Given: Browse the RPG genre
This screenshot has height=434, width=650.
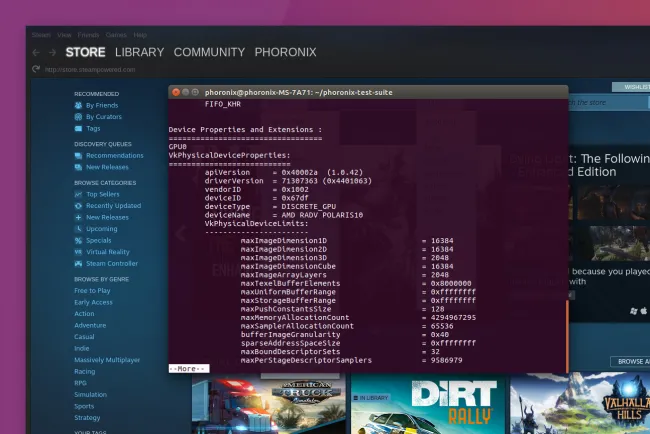Looking at the screenshot, I should tap(80, 383).
